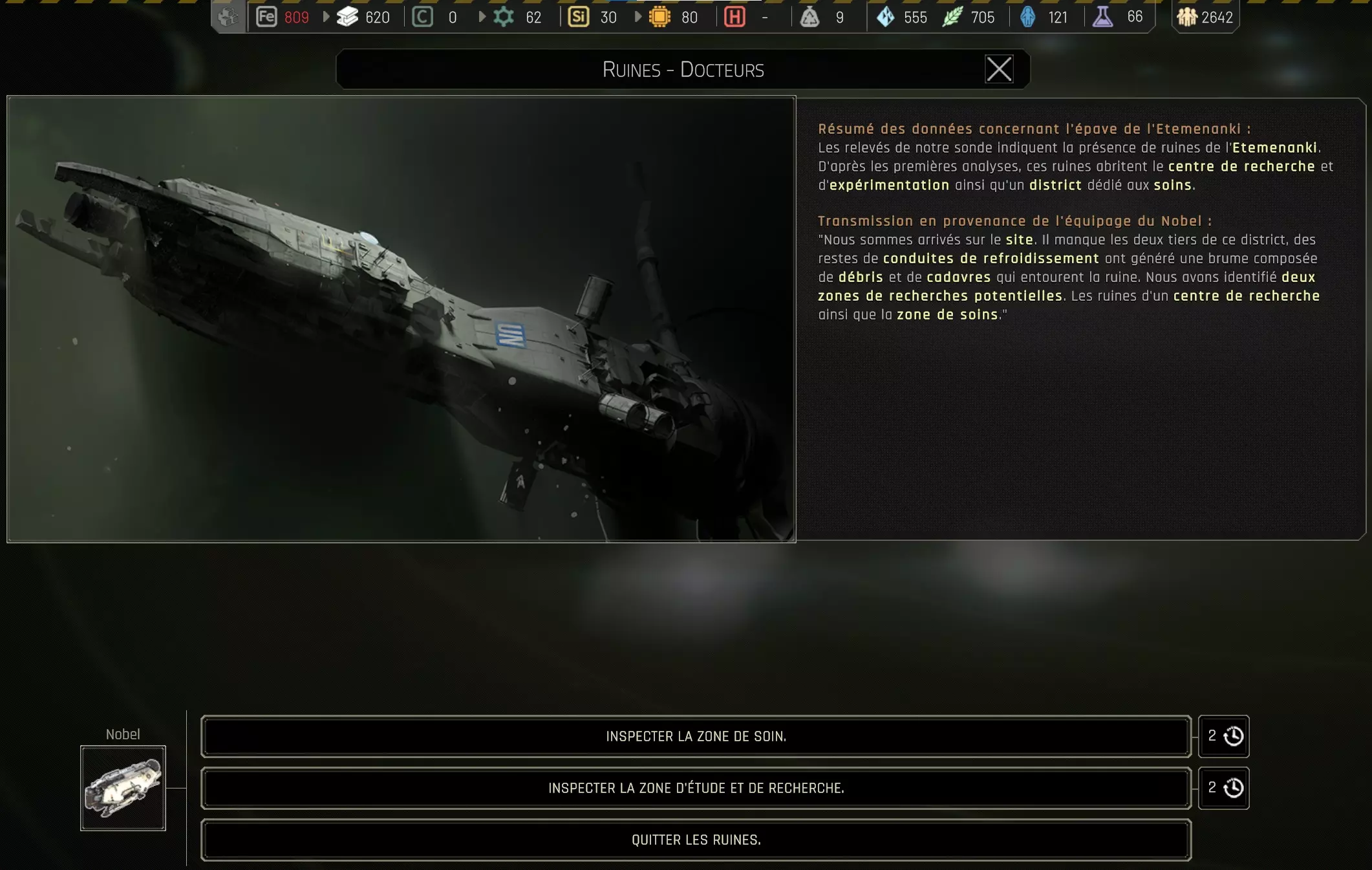Close the Ruines - Docteurs dialog
This screenshot has height=870, width=1372.
(x=998, y=69)
